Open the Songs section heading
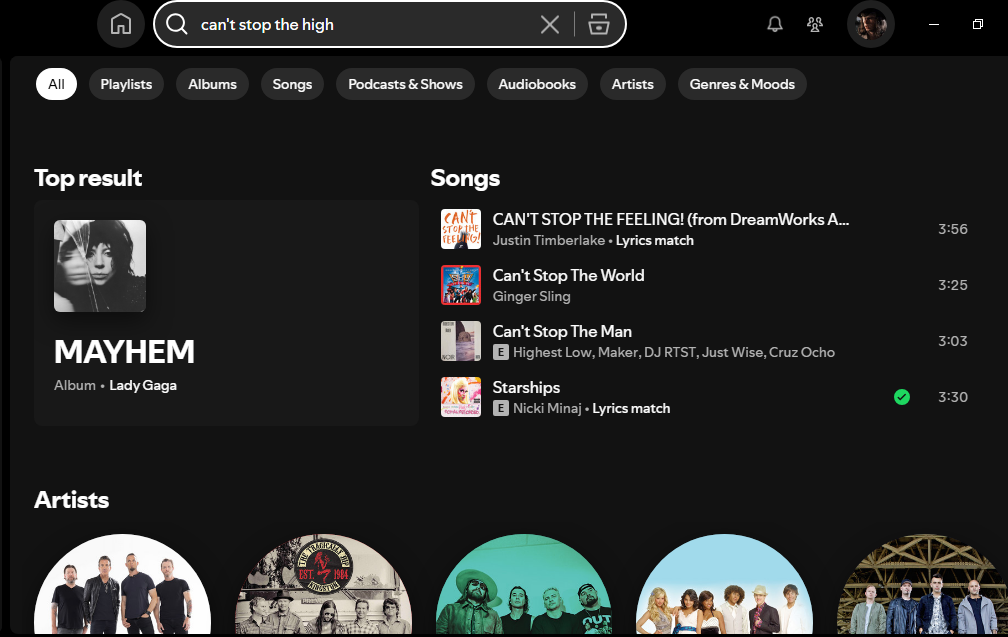The width and height of the screenshot is (1008, 637). coord(465,178)
